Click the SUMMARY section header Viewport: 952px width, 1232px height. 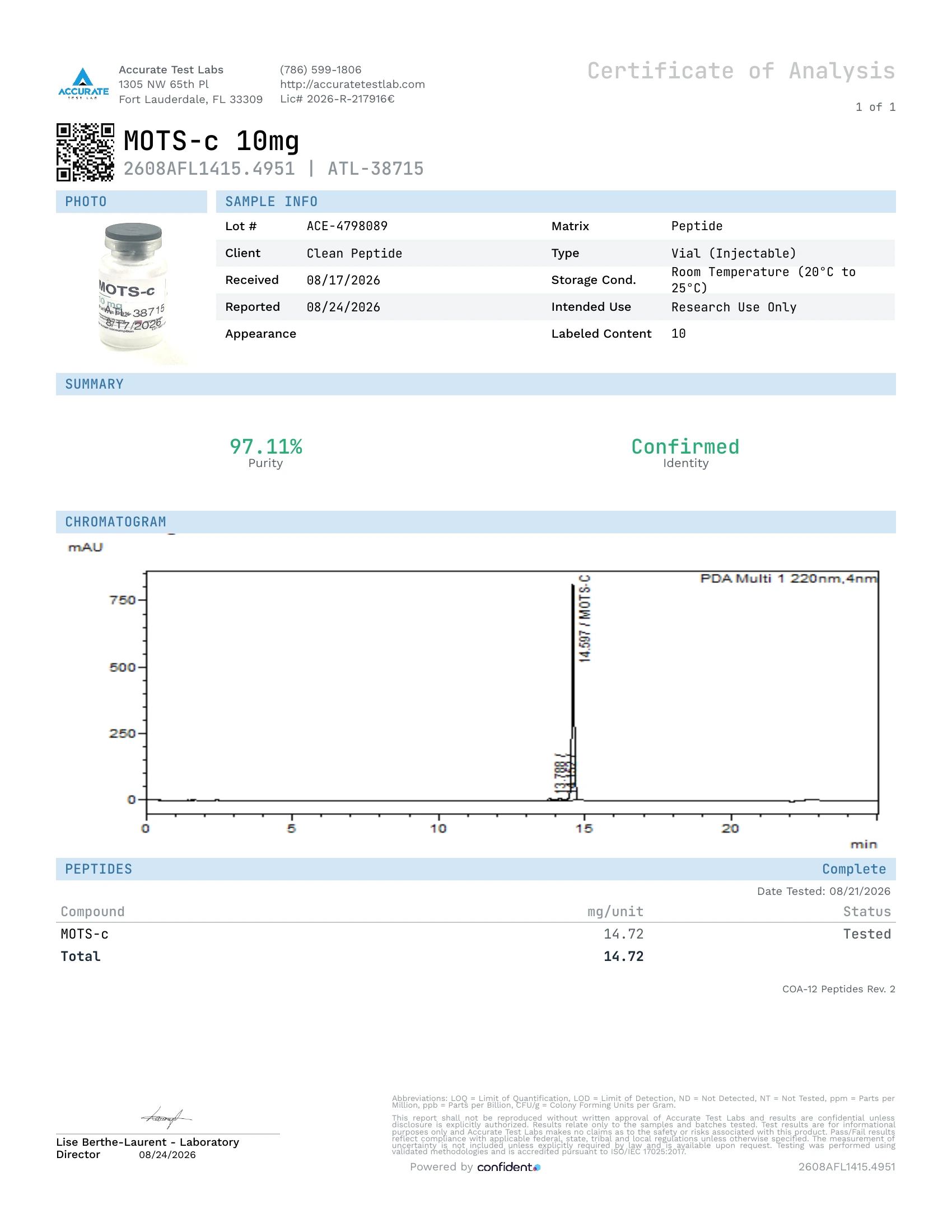475,384
